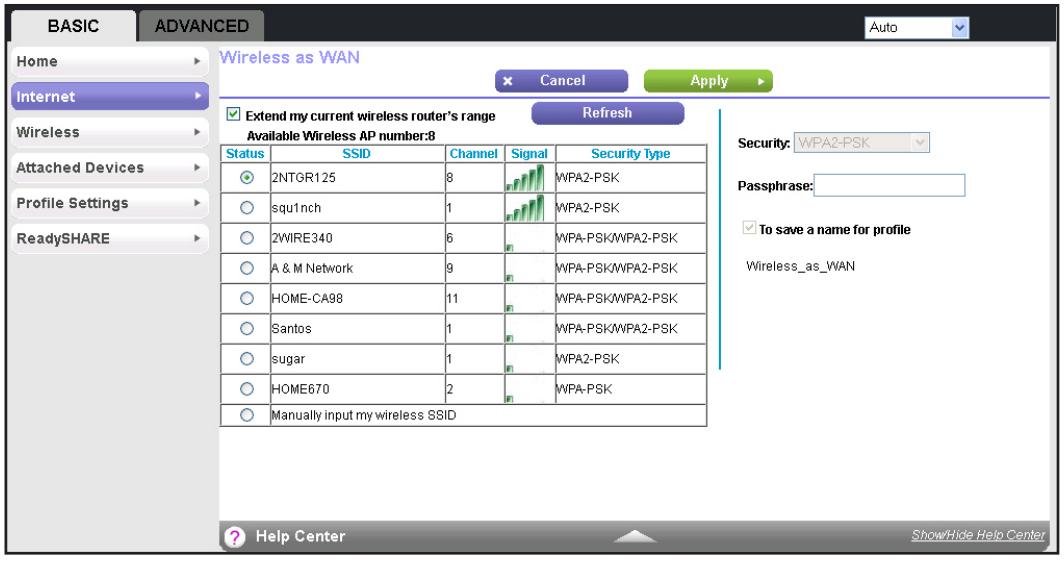The image size is (1064, 562).
Task: Select the A & M Network radio button
Action: (x=246, y=268)
